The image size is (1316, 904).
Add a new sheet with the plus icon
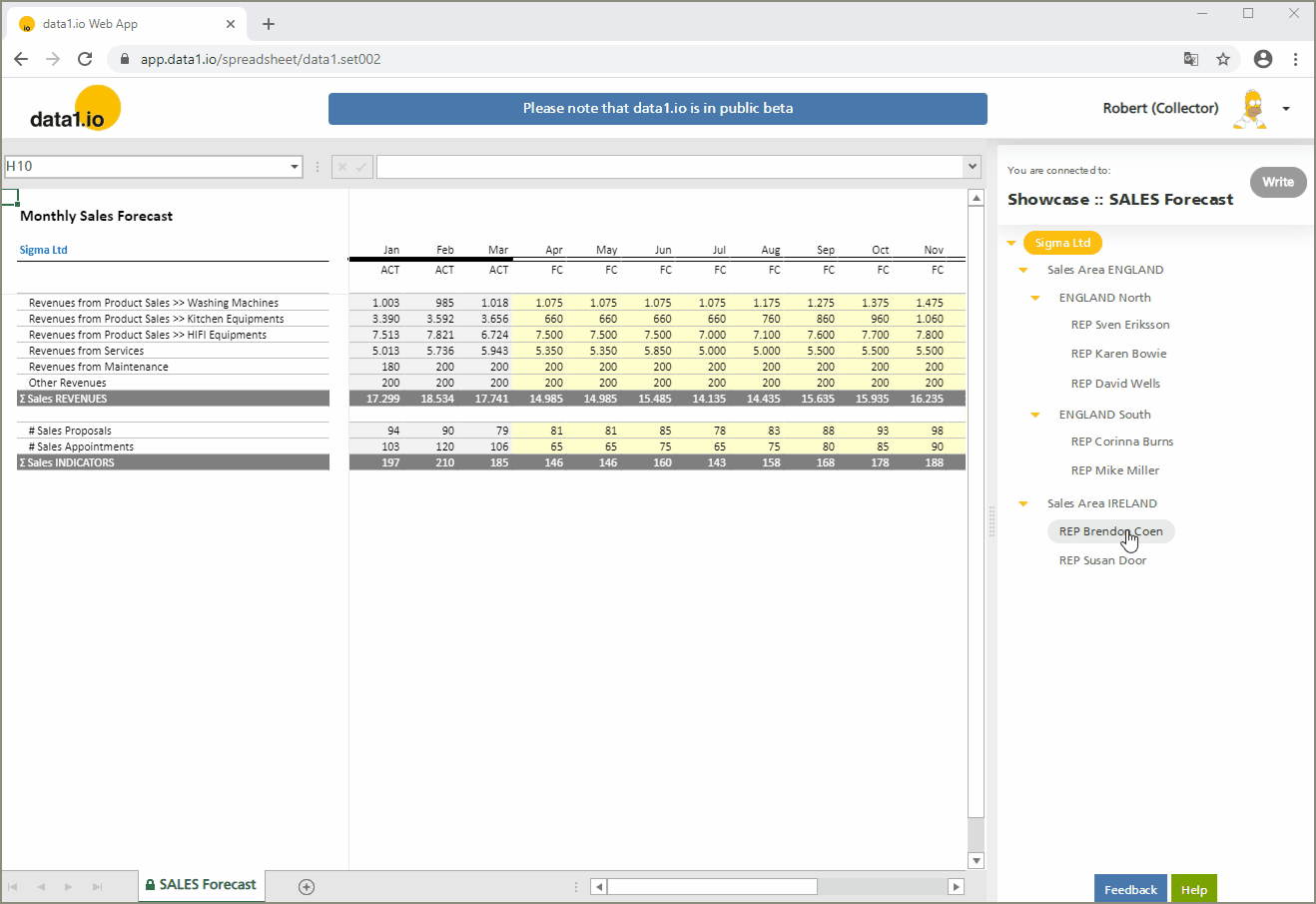(307, 887)
